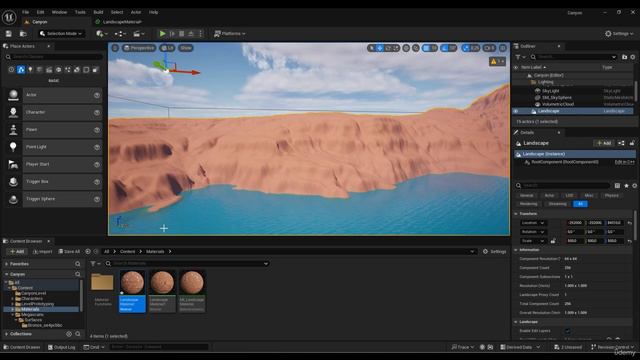The height and width of the screenshot is (360, 640).
Task: Click the Outliner settings gear icon
Action: pos(633,57)
